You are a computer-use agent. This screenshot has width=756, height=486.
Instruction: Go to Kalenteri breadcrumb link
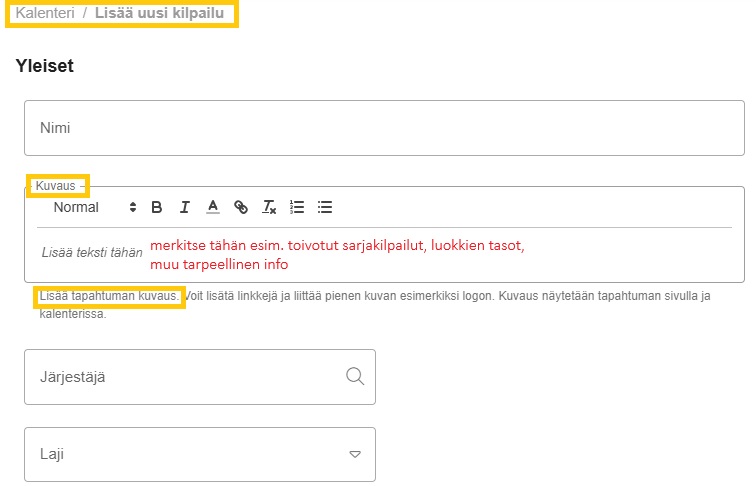click(x=45, y=13)
